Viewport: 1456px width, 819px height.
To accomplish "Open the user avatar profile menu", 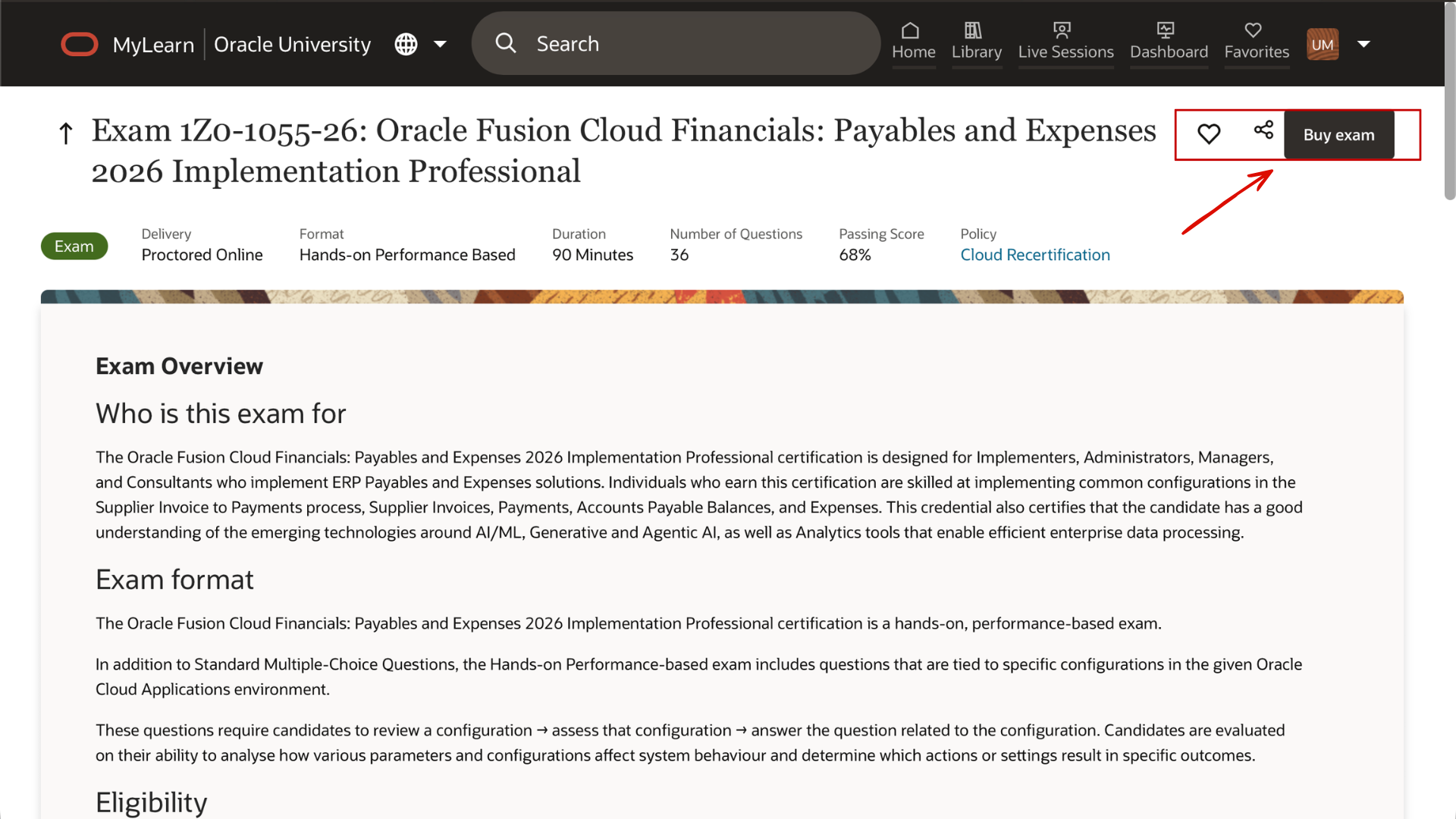I will click(x=1323, y=44).
